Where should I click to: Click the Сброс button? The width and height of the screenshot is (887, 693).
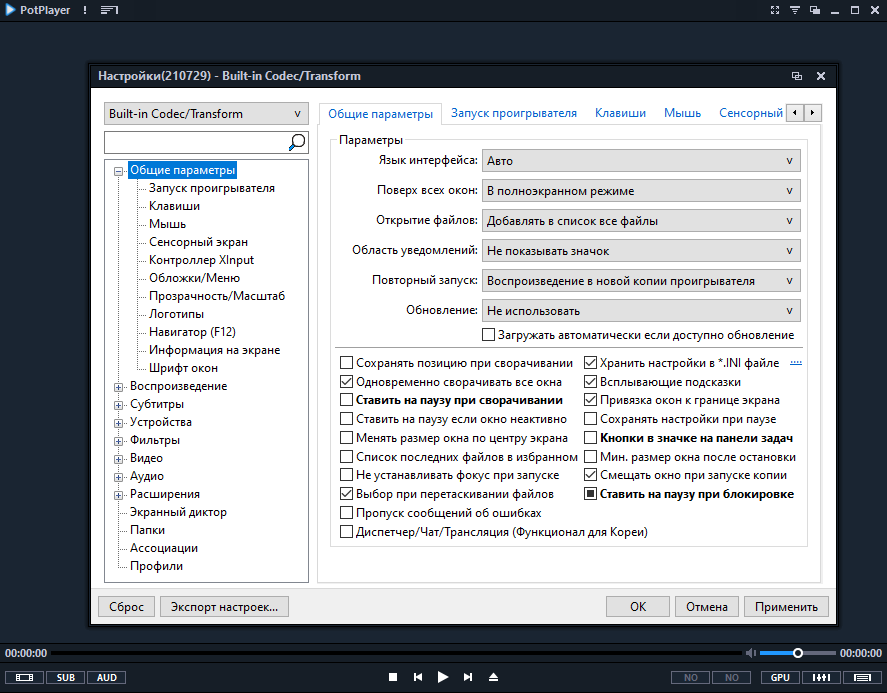tap(126, 606)
